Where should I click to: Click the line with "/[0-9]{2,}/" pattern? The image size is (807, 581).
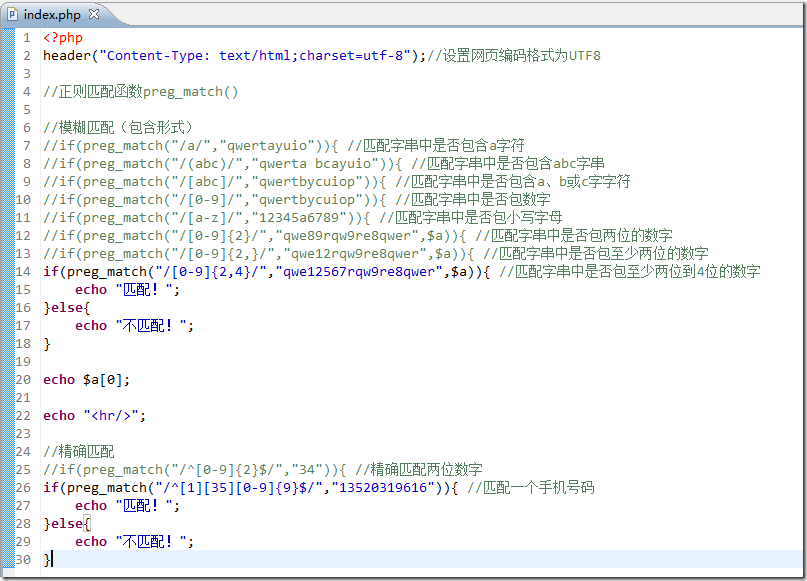[376, 254]
